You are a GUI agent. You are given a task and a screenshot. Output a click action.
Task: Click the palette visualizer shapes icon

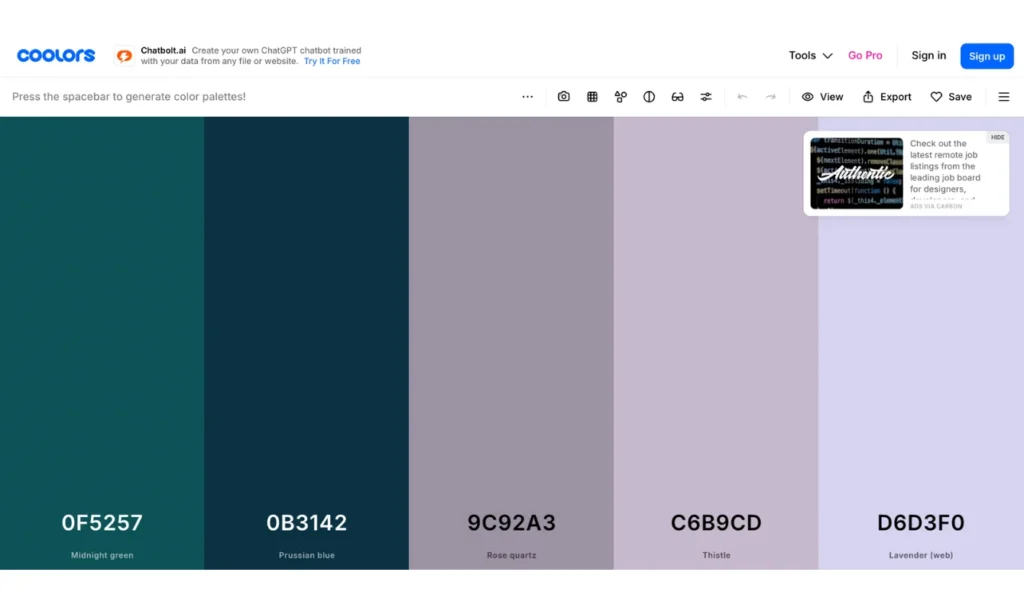(x=621, y=97)
